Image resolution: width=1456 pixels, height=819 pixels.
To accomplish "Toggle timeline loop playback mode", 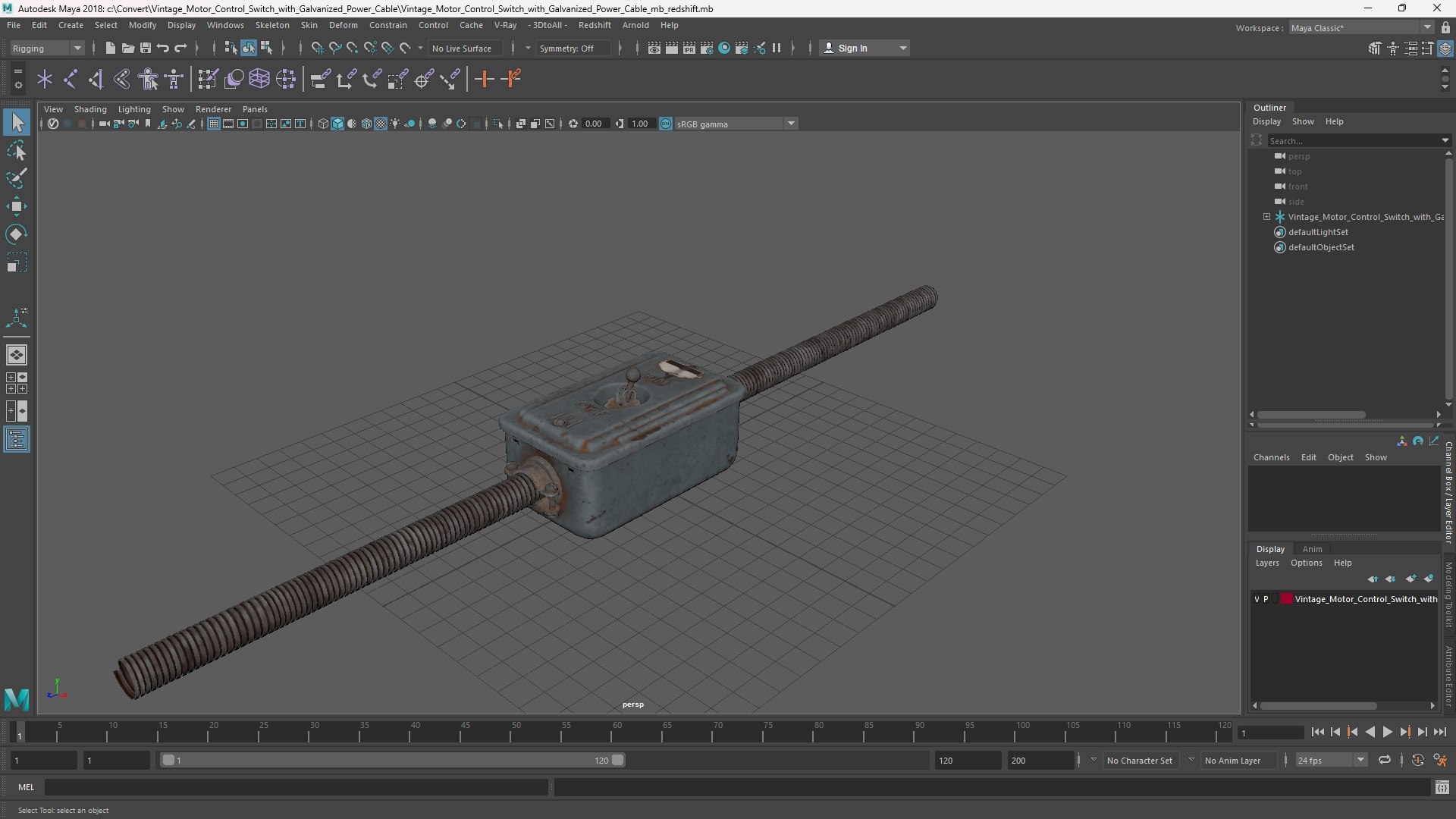I will (1385, 760).
